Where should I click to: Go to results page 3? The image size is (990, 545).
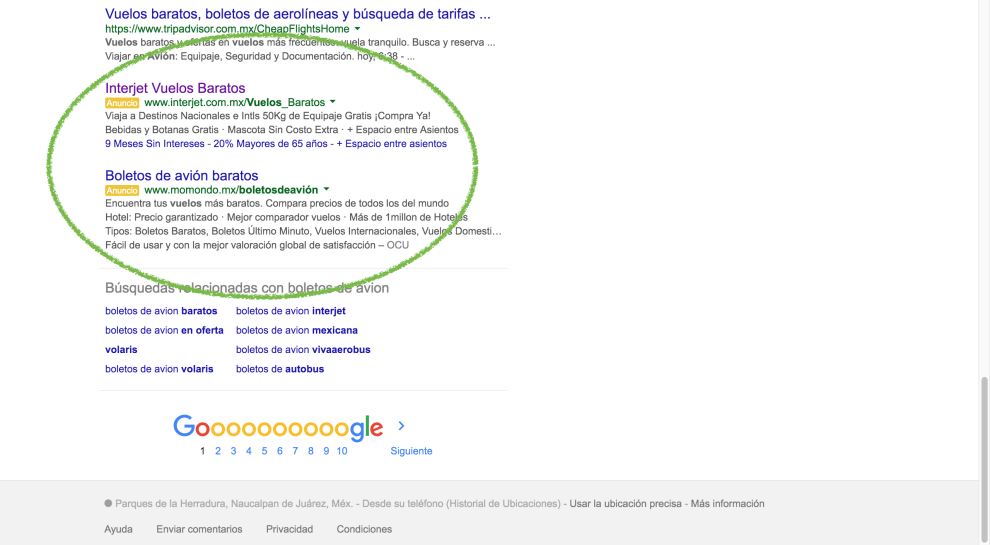coord(233,451)
